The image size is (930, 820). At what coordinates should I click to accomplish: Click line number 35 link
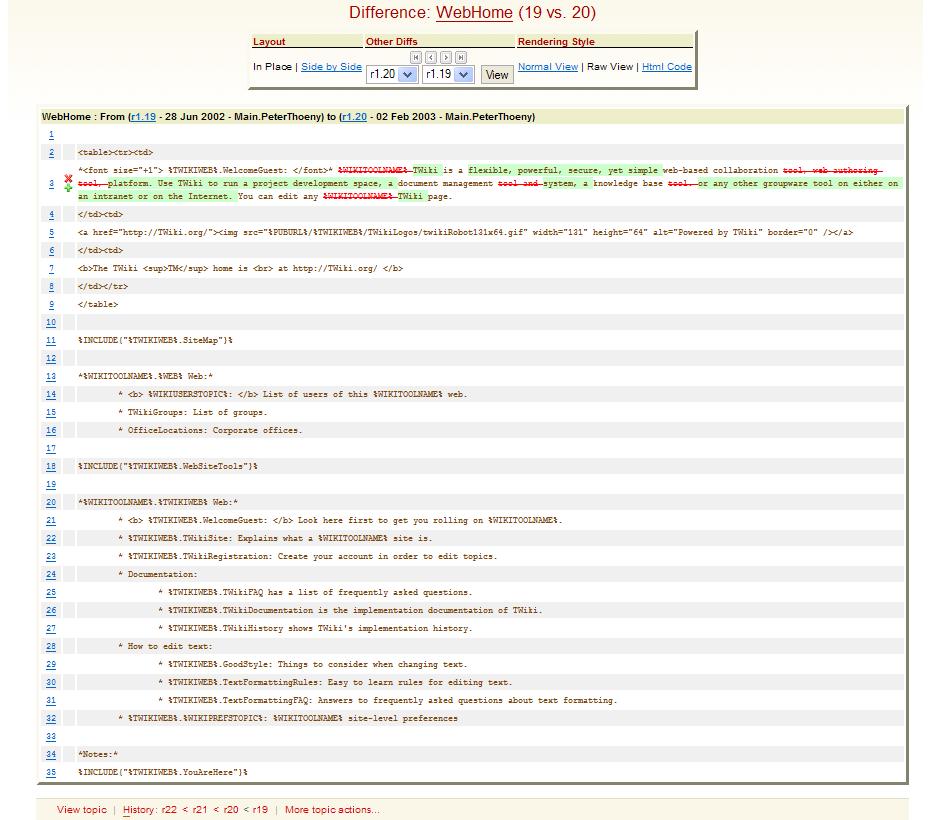point(51,772)
